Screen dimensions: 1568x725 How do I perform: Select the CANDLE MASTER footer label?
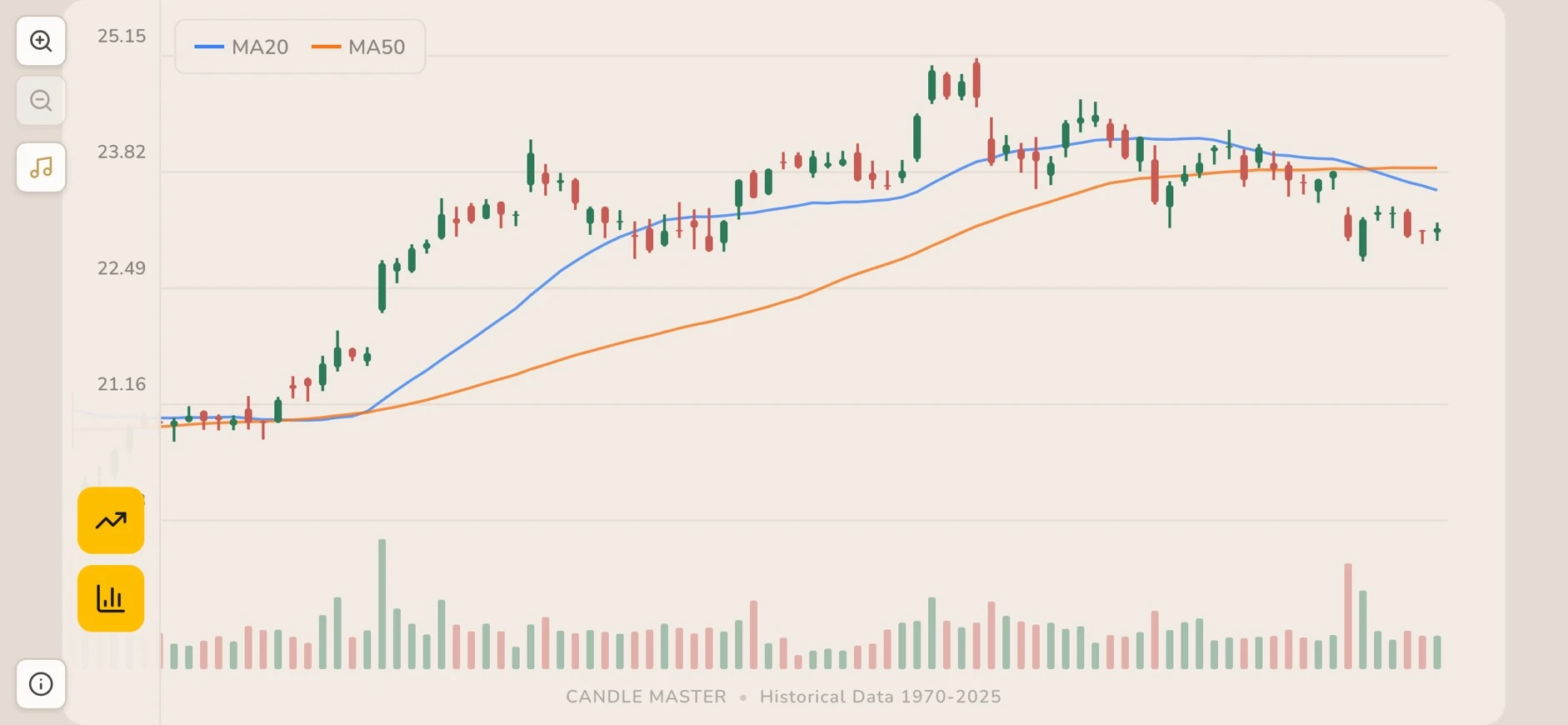pos(646,697)
